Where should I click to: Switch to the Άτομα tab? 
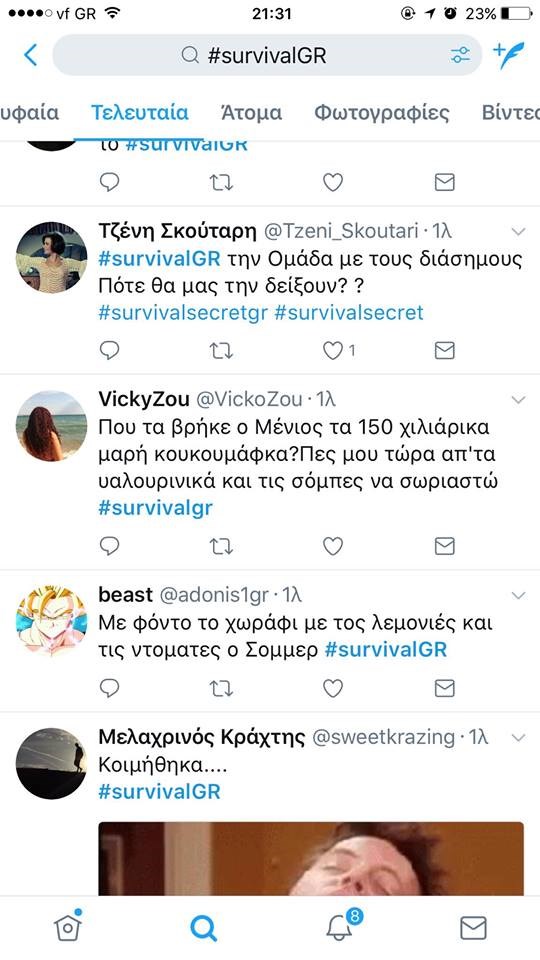[251, 113]
